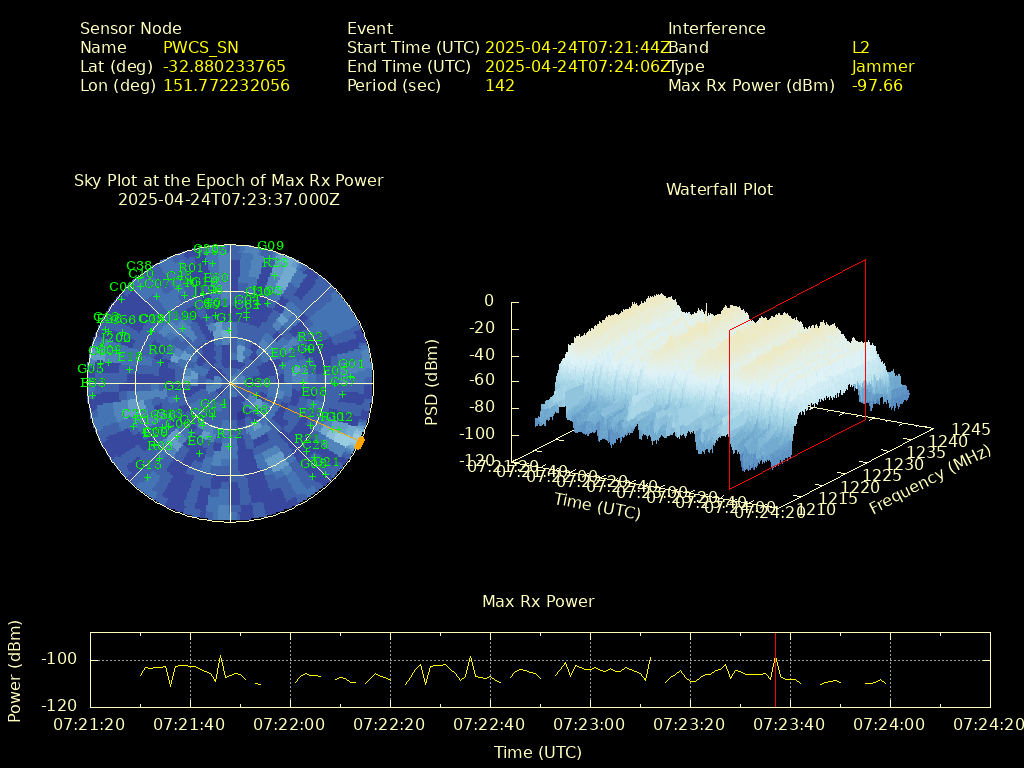Click the Waterfall Plot title
This screenshot has width=1024, height=768.
click(719, 189)
